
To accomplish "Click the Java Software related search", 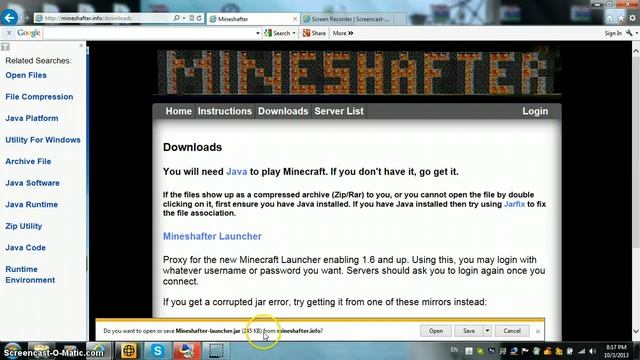I will (x=32, y=183).
